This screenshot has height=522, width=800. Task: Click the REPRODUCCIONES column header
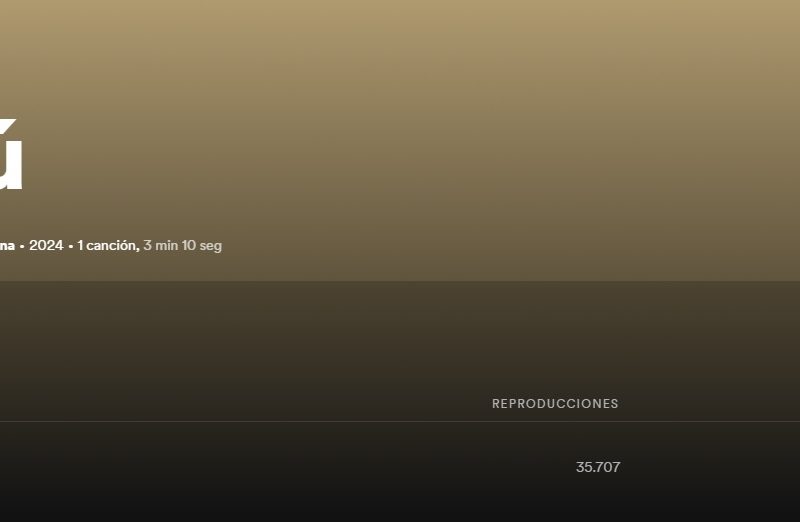pyautogui.click(x=555, y=404)
